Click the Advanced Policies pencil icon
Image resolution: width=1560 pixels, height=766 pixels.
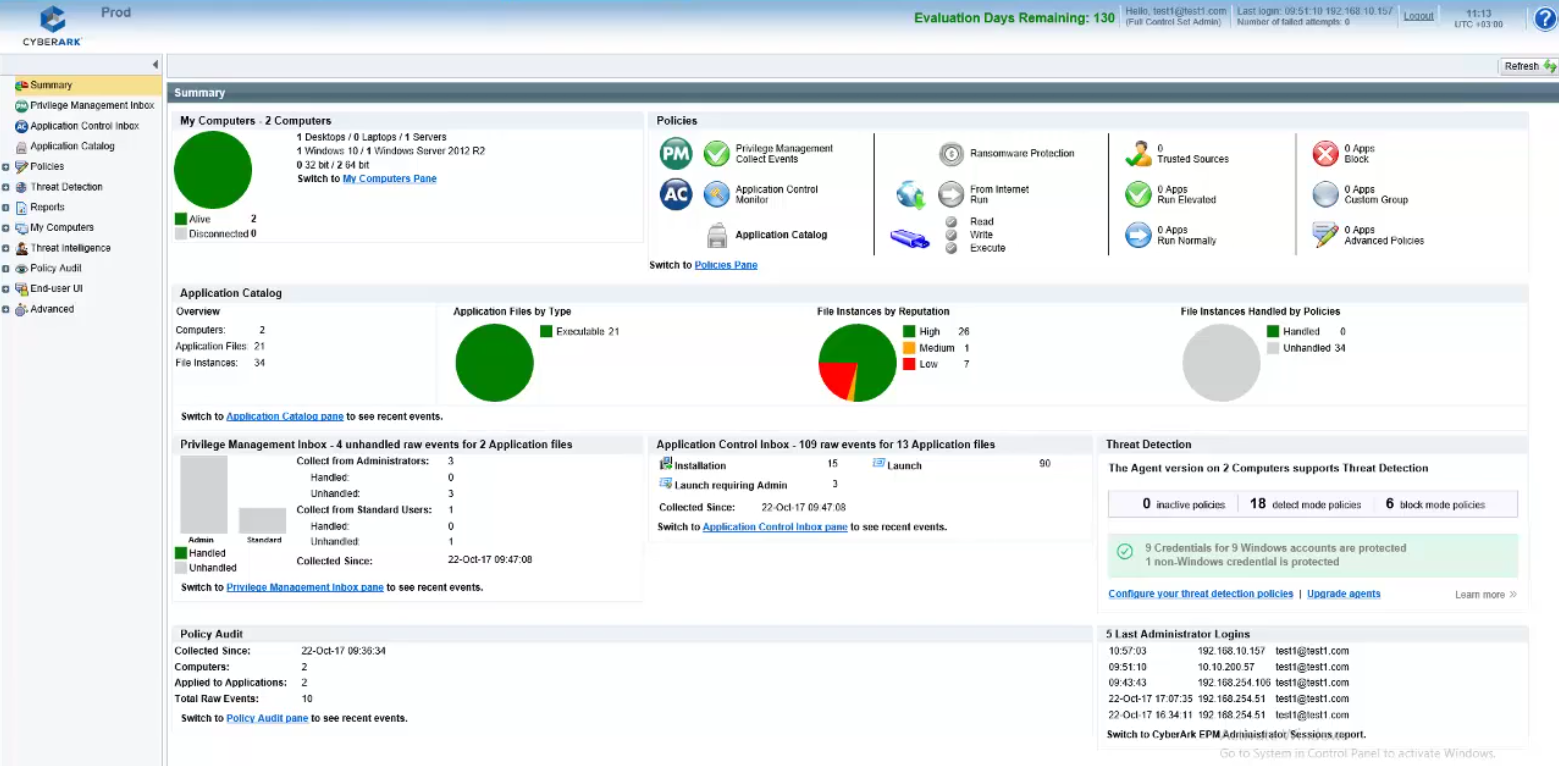tap(1325, 235)
